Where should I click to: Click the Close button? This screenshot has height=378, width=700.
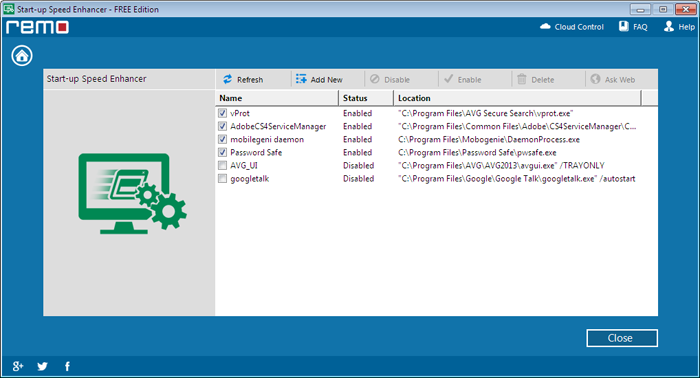622,338
